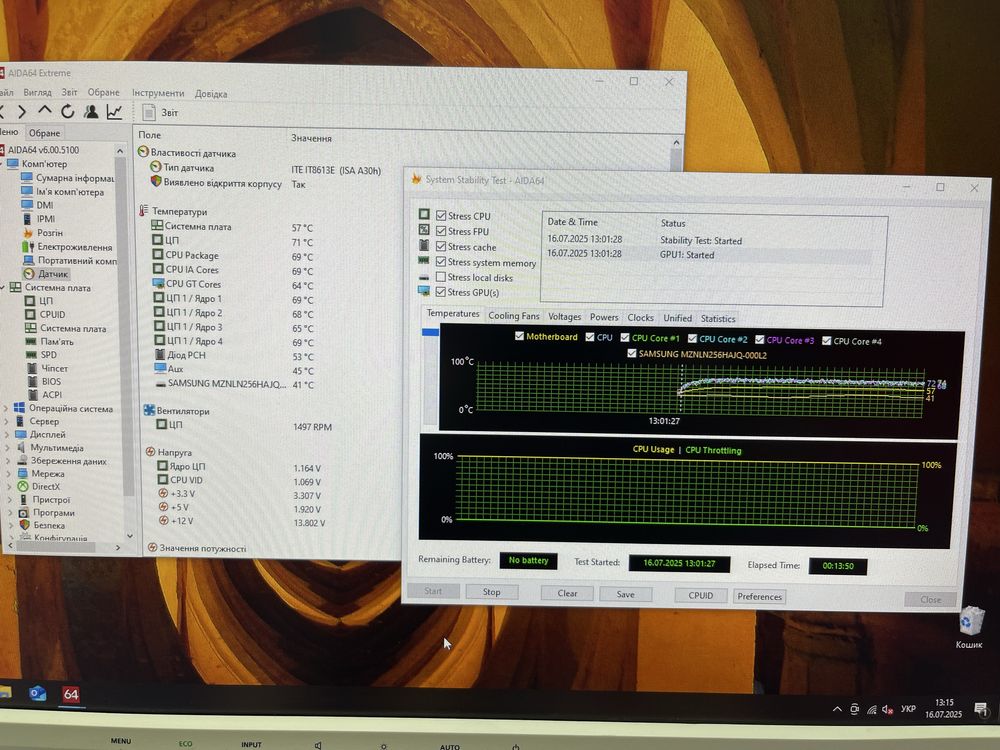Open the Інструменти menu
This screenshot has width=1000, height=750.
click(x=158, y=92)
